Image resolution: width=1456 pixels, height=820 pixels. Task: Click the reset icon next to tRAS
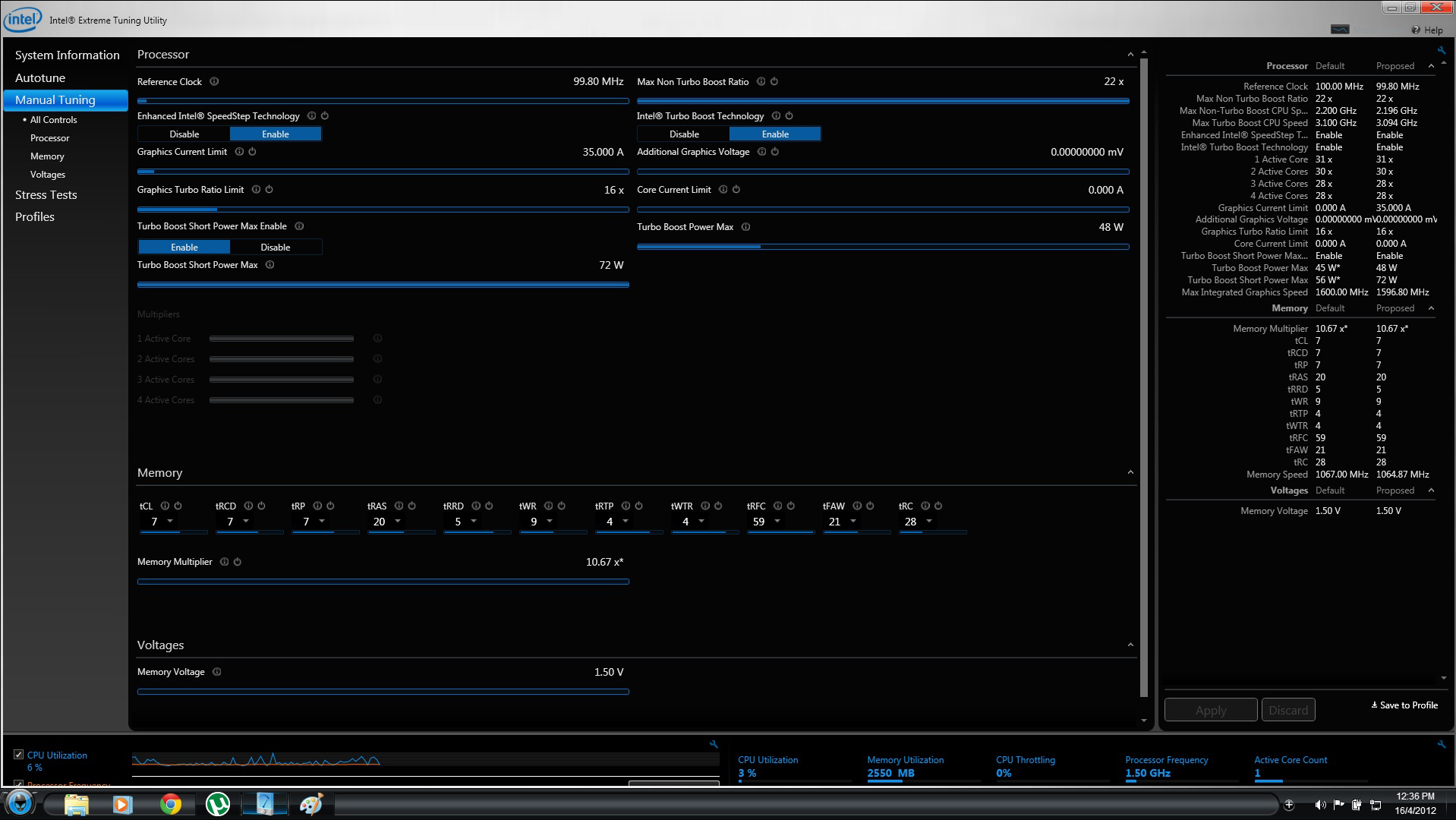pos(412,506)
